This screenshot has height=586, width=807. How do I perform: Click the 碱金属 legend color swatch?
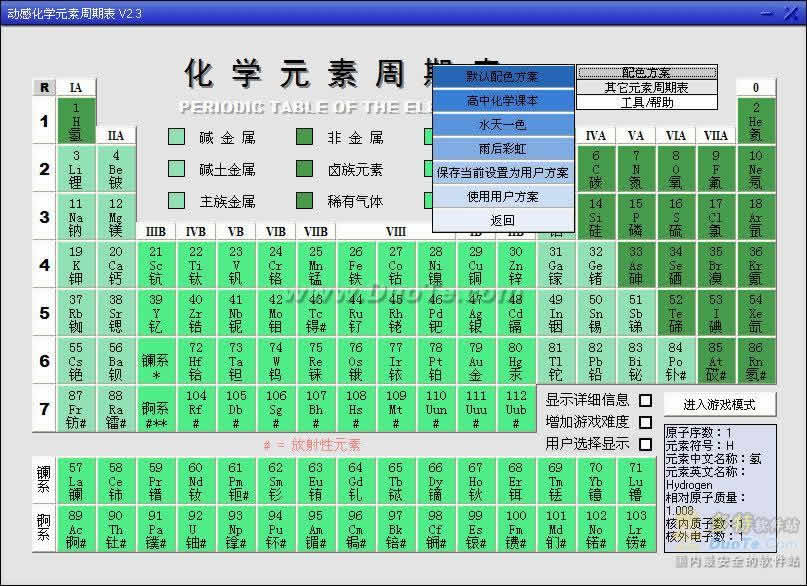point(177,137)
